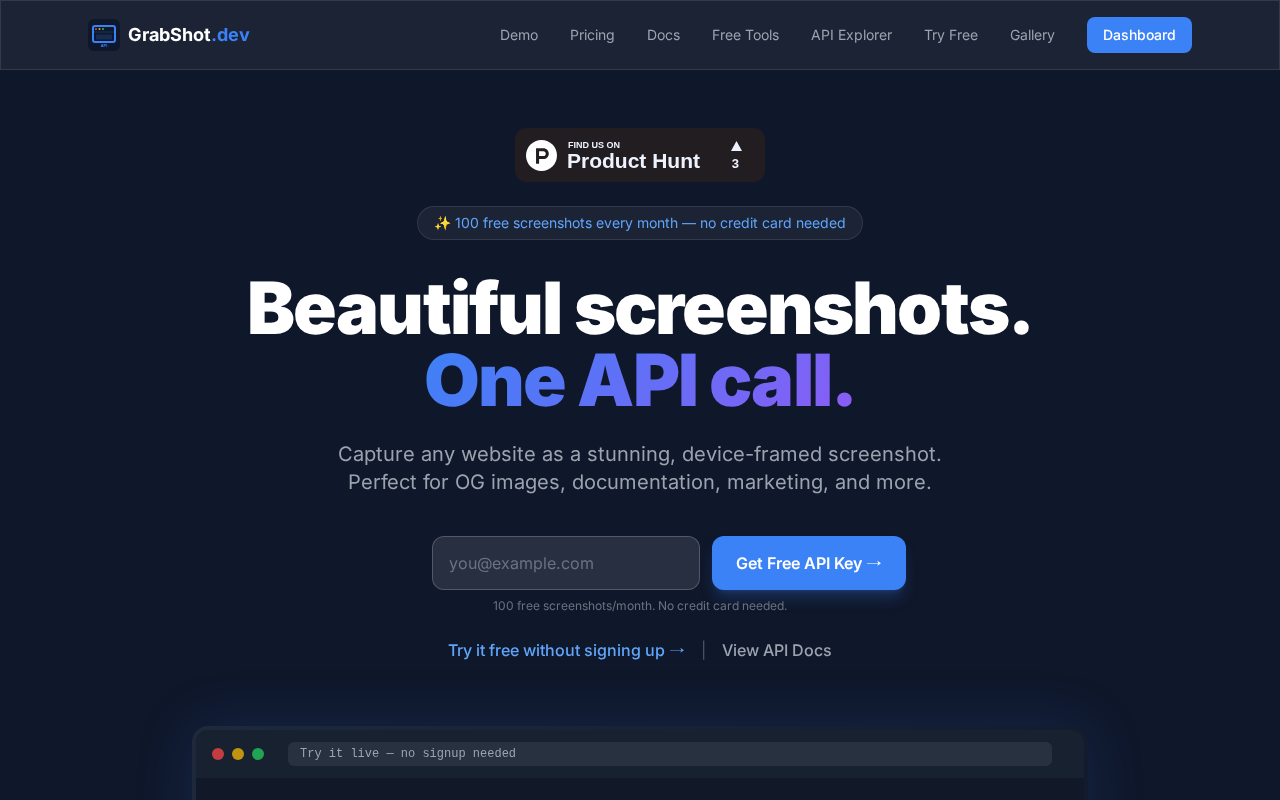Open the Free Tools menu item

pos(745,35)
